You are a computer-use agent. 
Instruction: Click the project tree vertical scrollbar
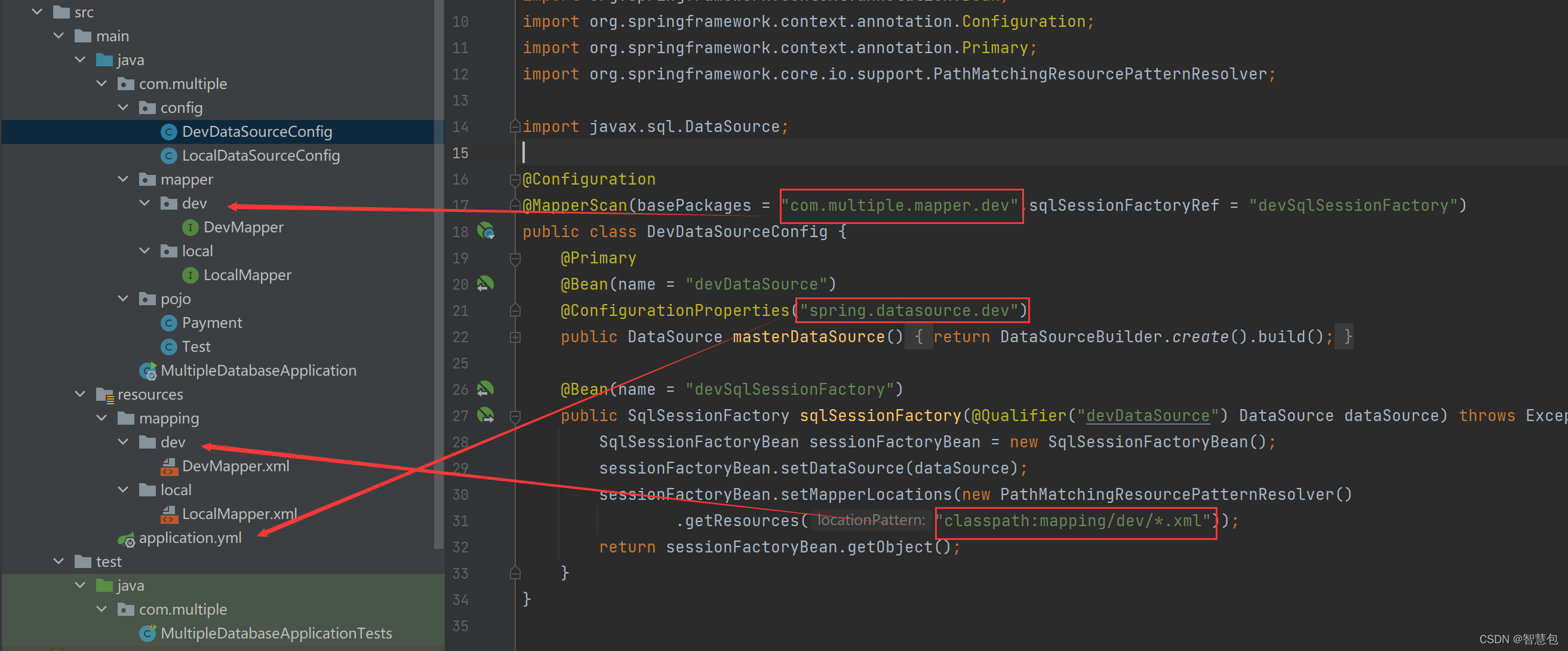[x=439, y=274]
